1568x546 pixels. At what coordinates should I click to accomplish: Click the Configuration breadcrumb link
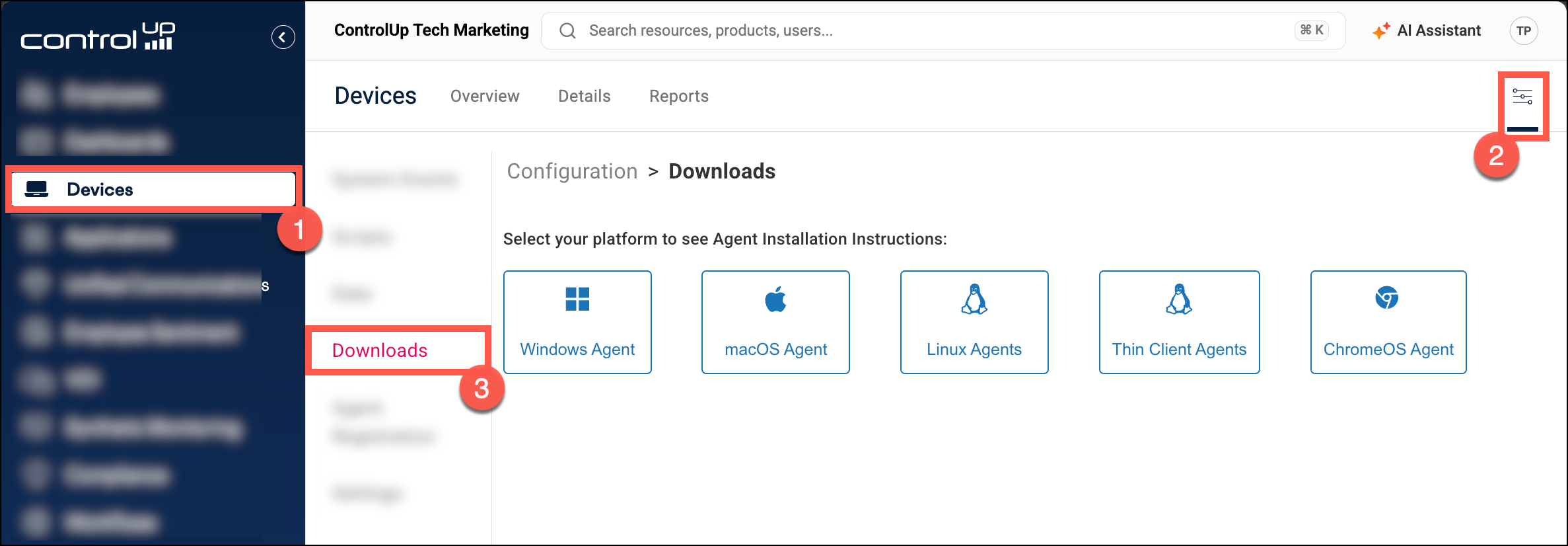[x=572, y=171]
